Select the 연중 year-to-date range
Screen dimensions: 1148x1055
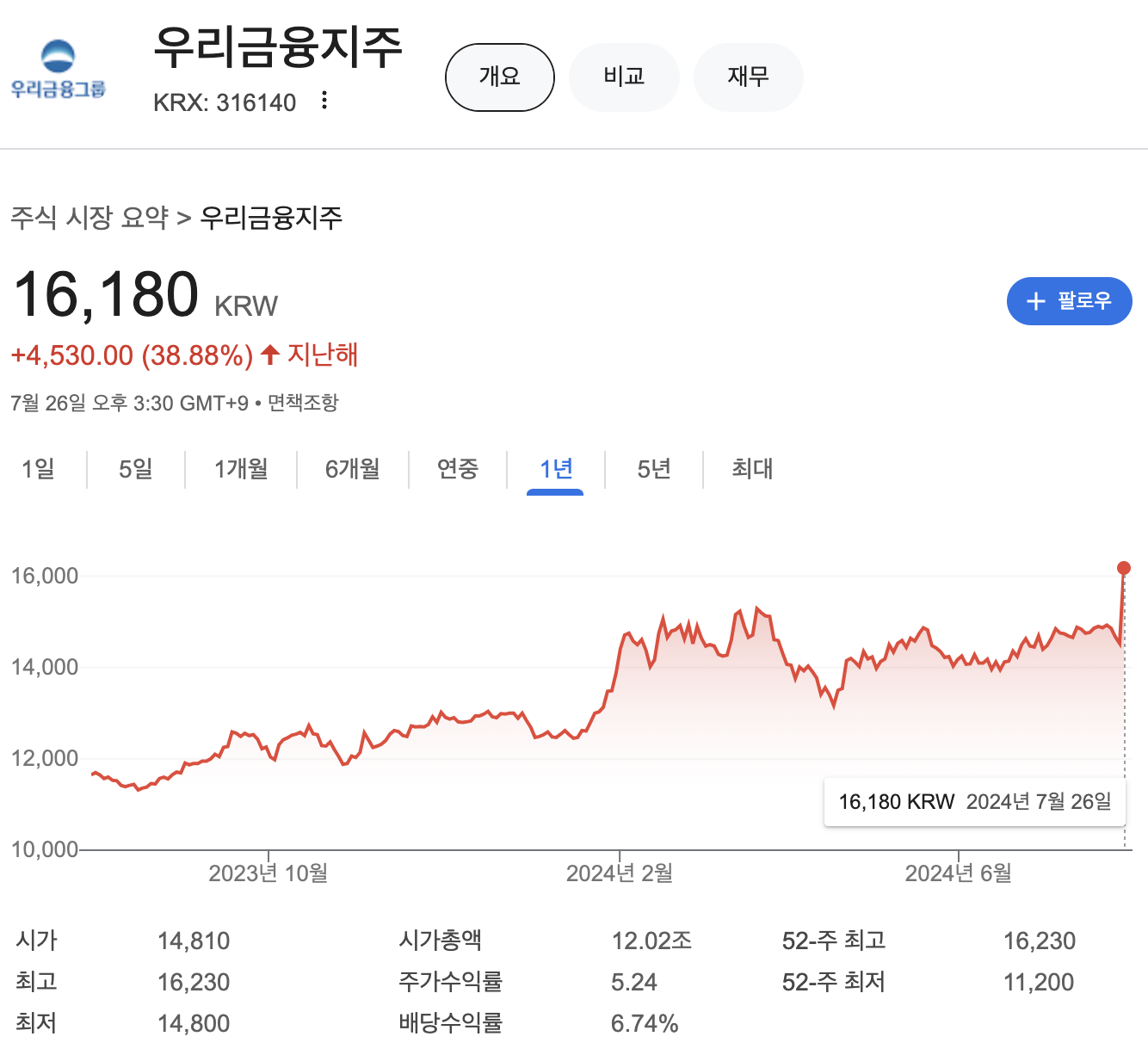[458, 469]
